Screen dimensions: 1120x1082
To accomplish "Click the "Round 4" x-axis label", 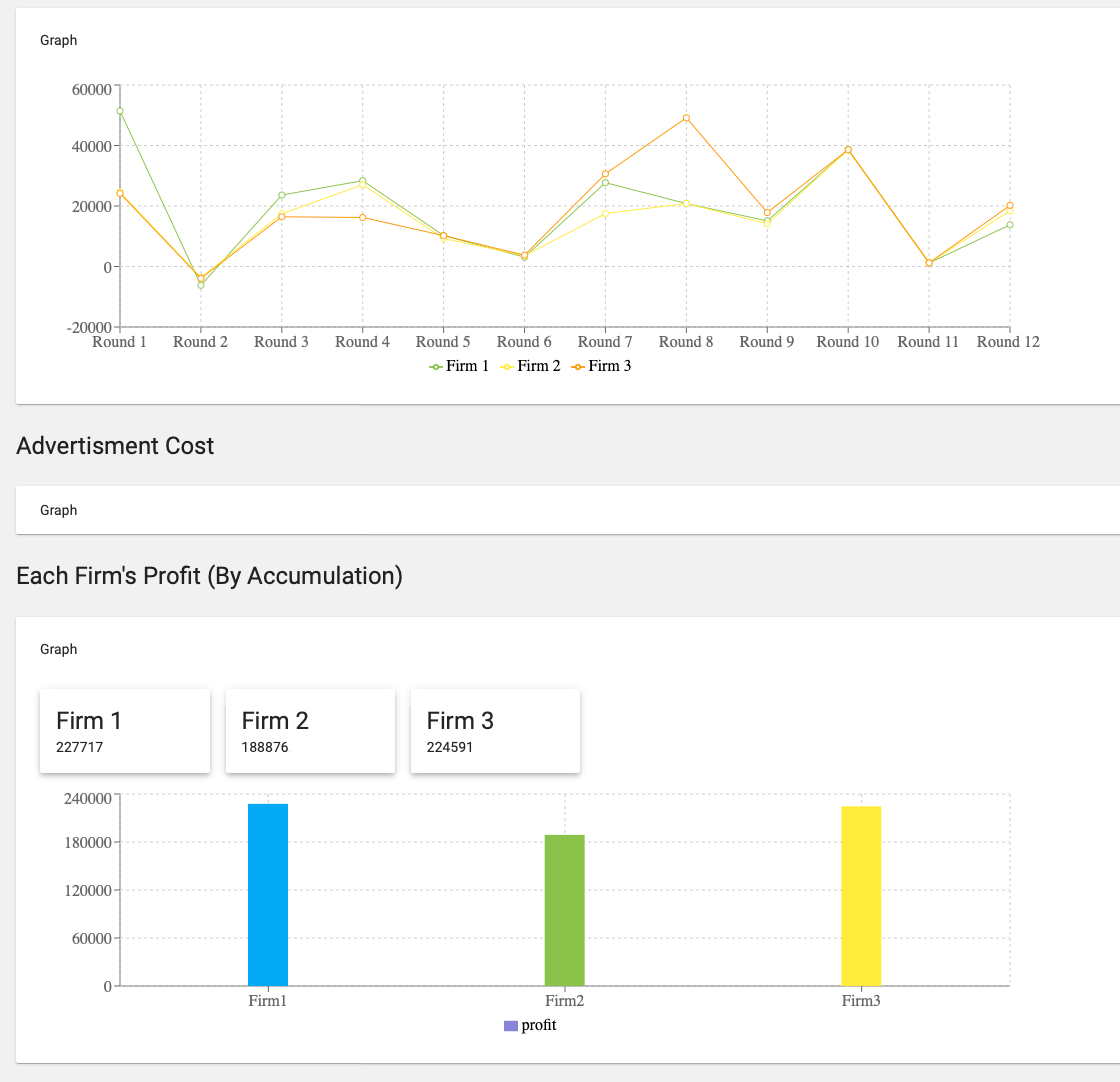I will (x=363, y=342).
